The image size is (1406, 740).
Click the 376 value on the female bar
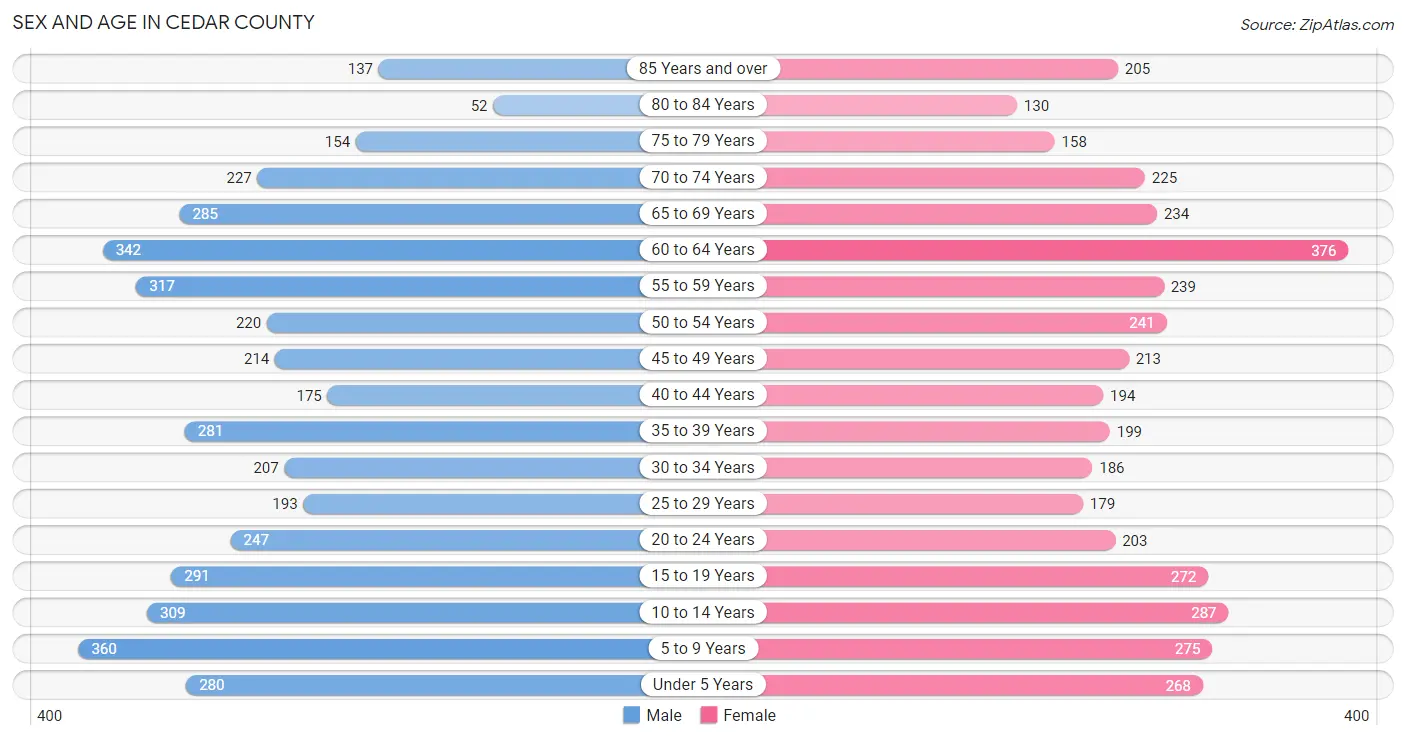tap(1323, 250)
